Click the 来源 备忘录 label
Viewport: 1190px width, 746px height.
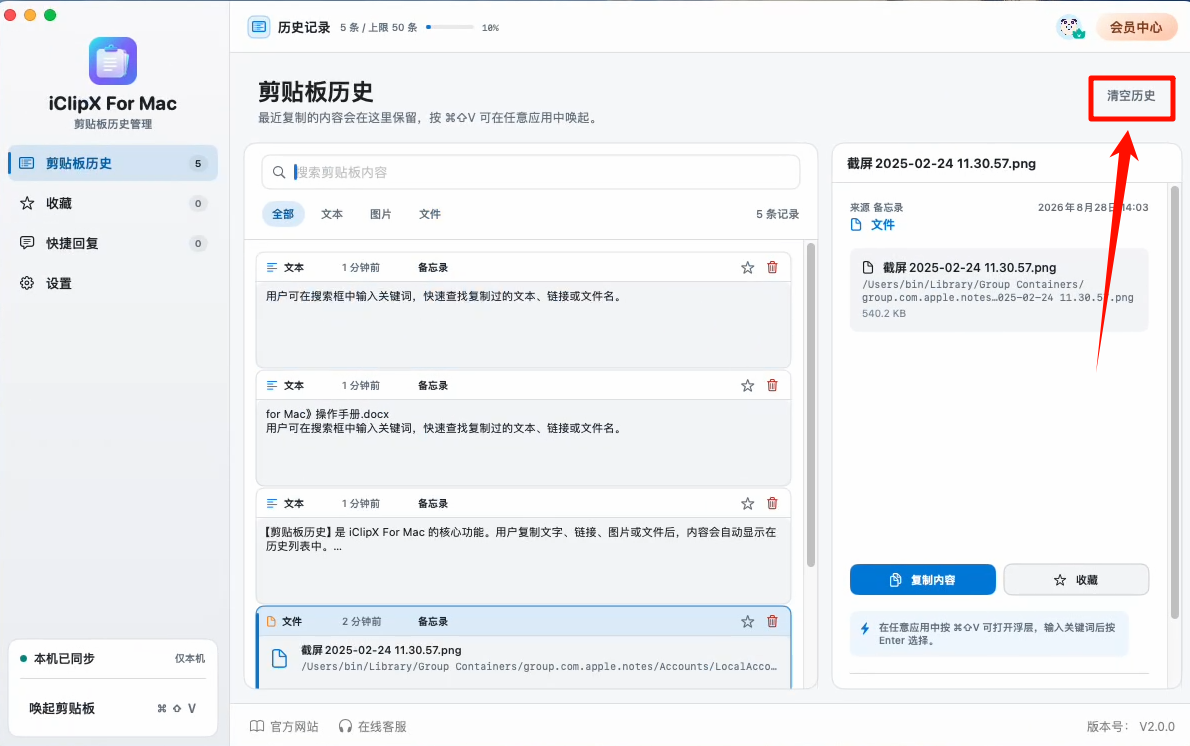(877, 207)
